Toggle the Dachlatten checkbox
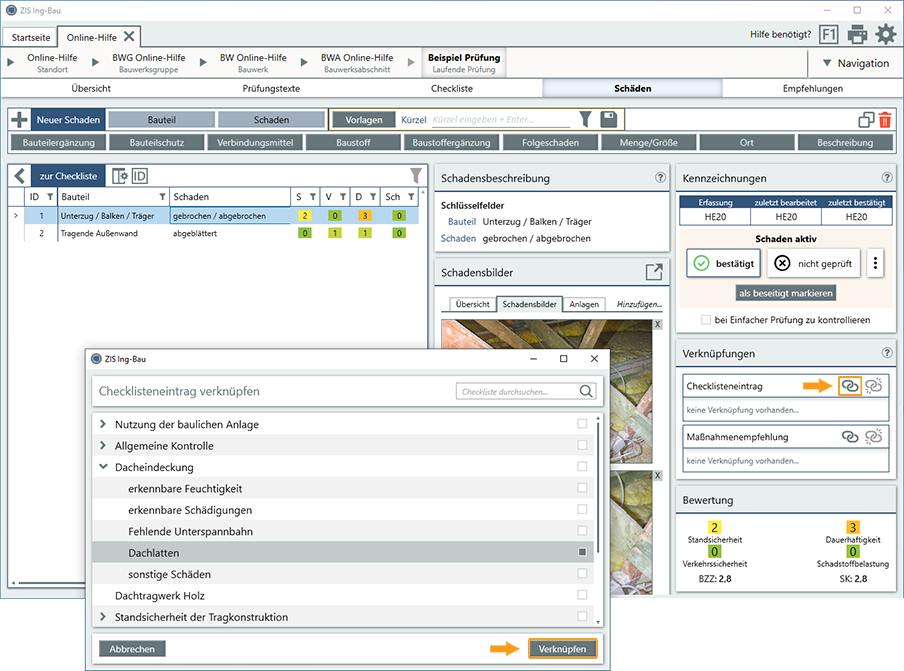This screenshot has height=671, width=904. point(582,552)
